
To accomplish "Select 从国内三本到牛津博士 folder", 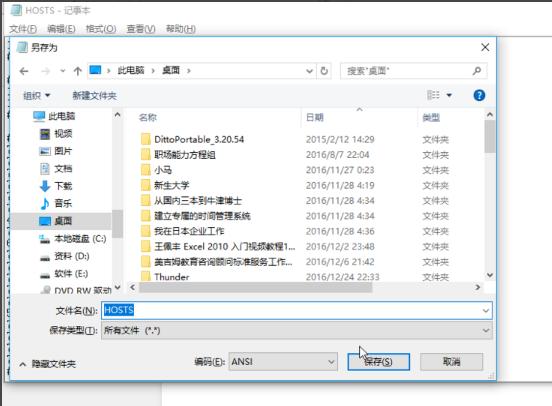I will click(x=198, y=201).
